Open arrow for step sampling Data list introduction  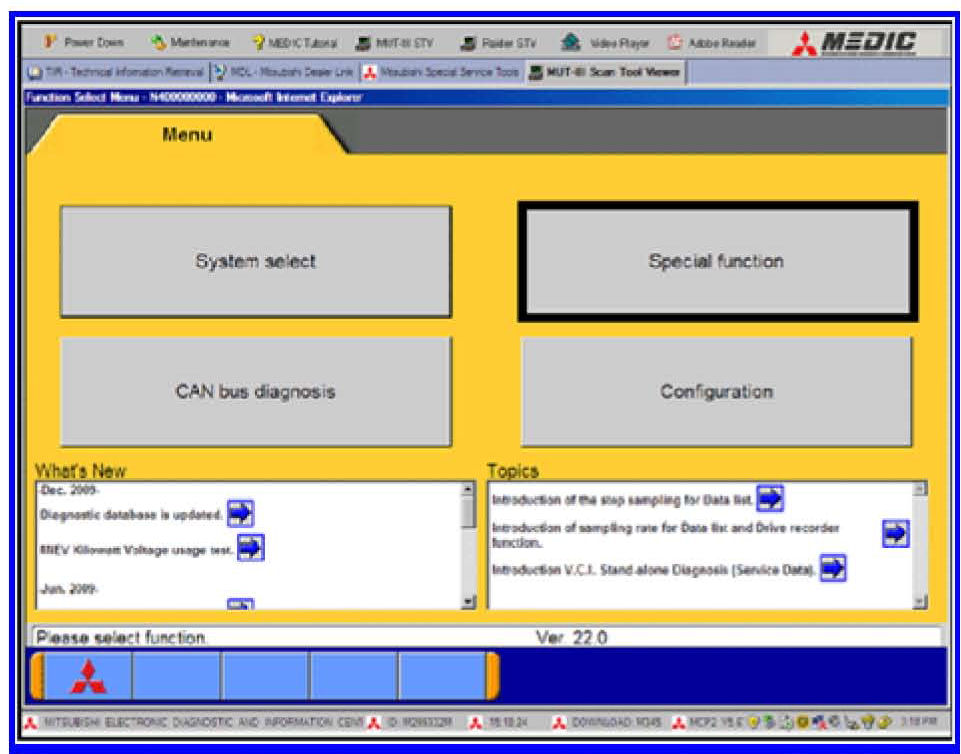770,497
